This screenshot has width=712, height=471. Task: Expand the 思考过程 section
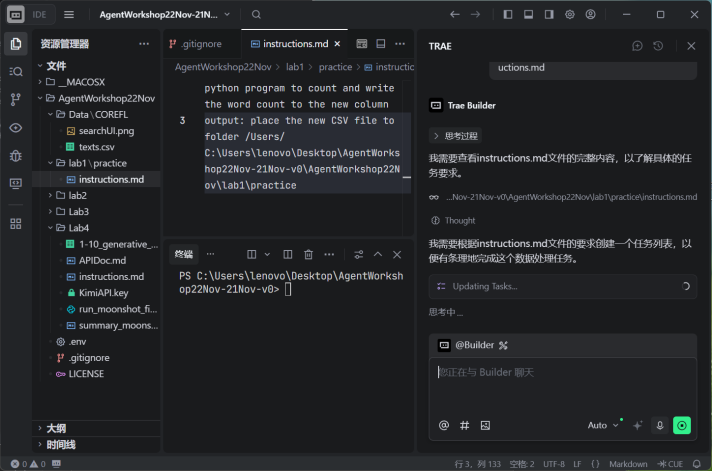454,136
